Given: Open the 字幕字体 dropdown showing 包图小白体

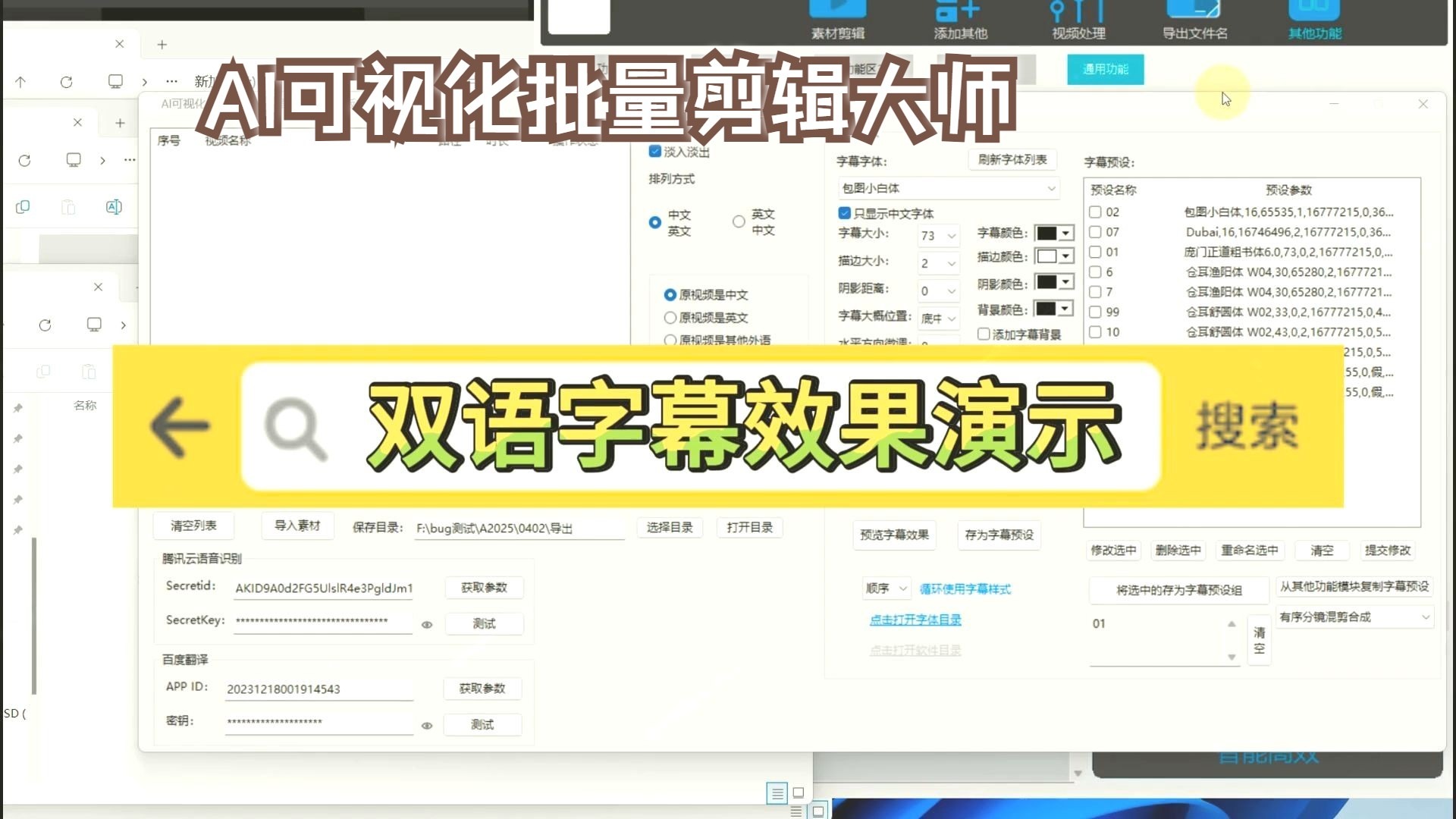Looking at the screenshot, I should point(949,188).
